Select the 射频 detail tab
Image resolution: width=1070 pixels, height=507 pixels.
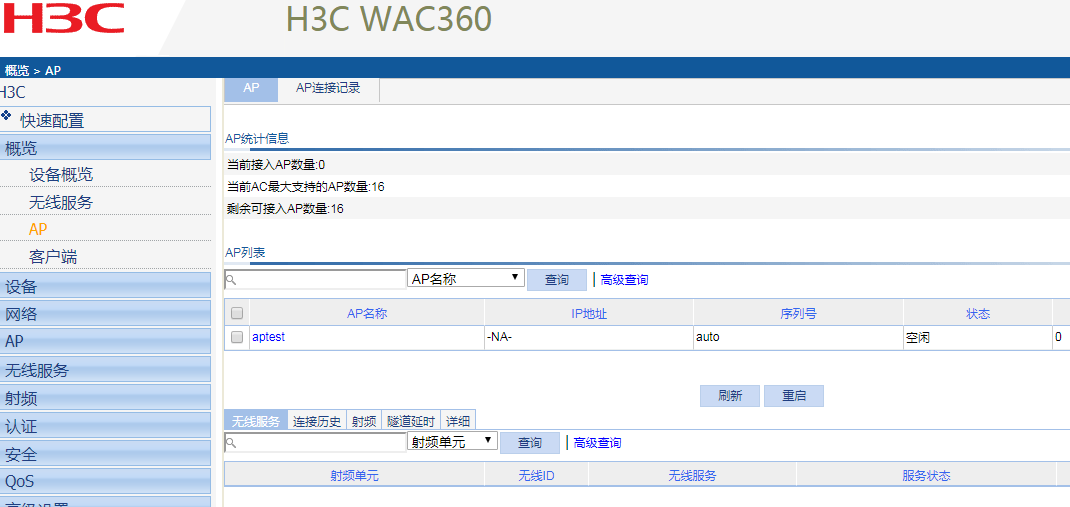pyautogui.click(x=364, y=420)
